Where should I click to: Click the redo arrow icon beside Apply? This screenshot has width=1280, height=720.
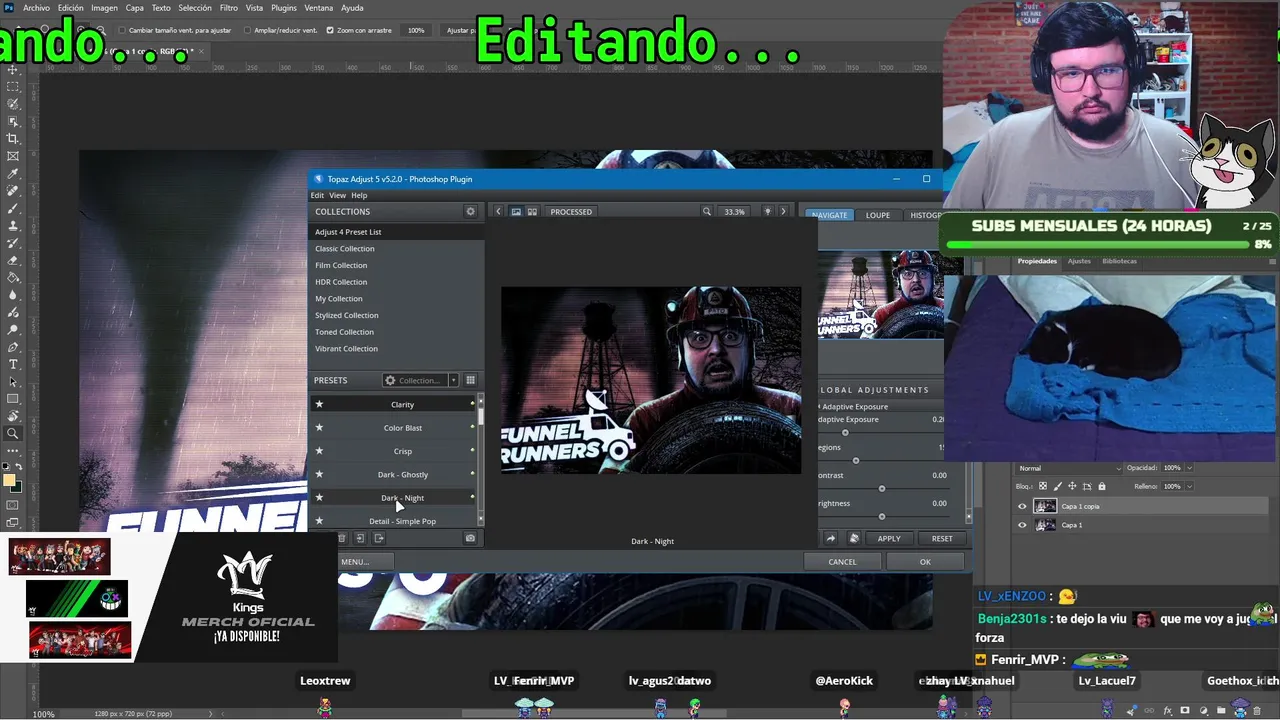point(830,538)
